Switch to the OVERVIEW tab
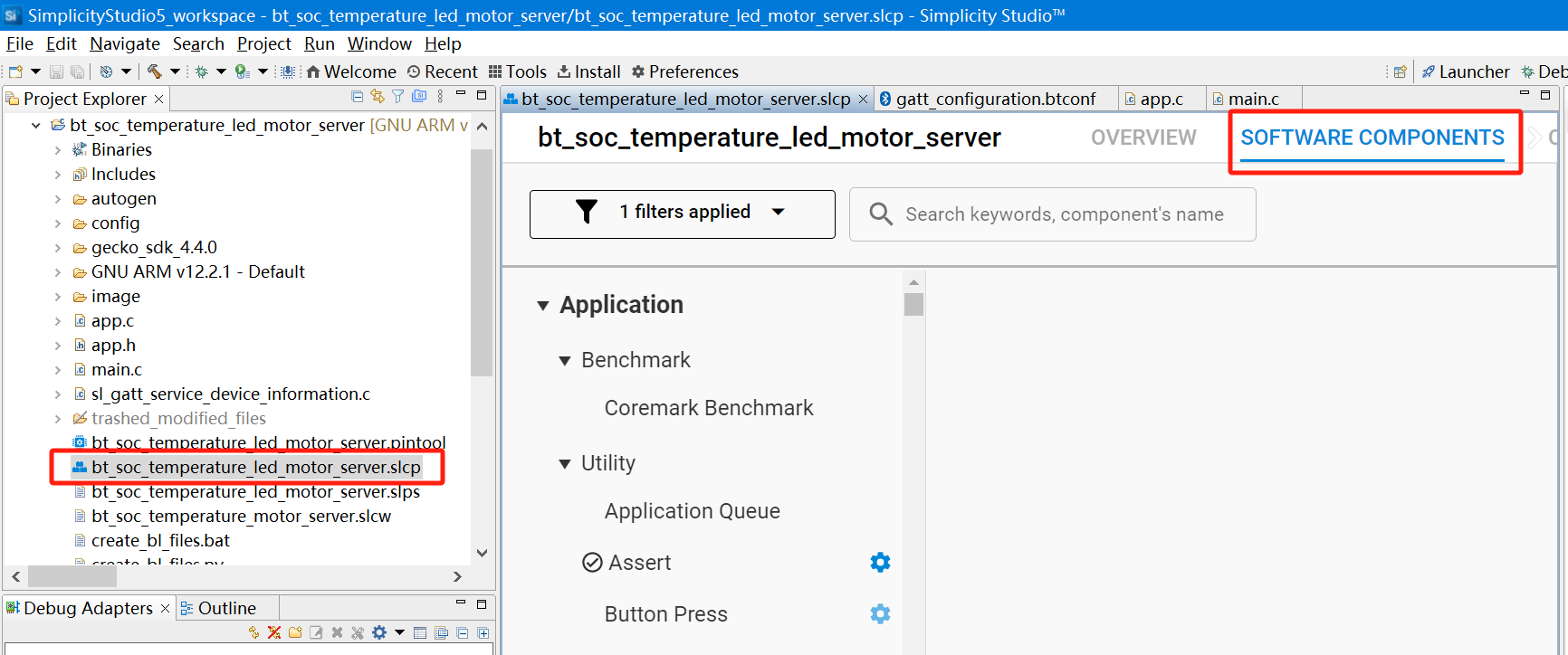The width and height of the screenshot is (1568, 655). coord(1143,138)
